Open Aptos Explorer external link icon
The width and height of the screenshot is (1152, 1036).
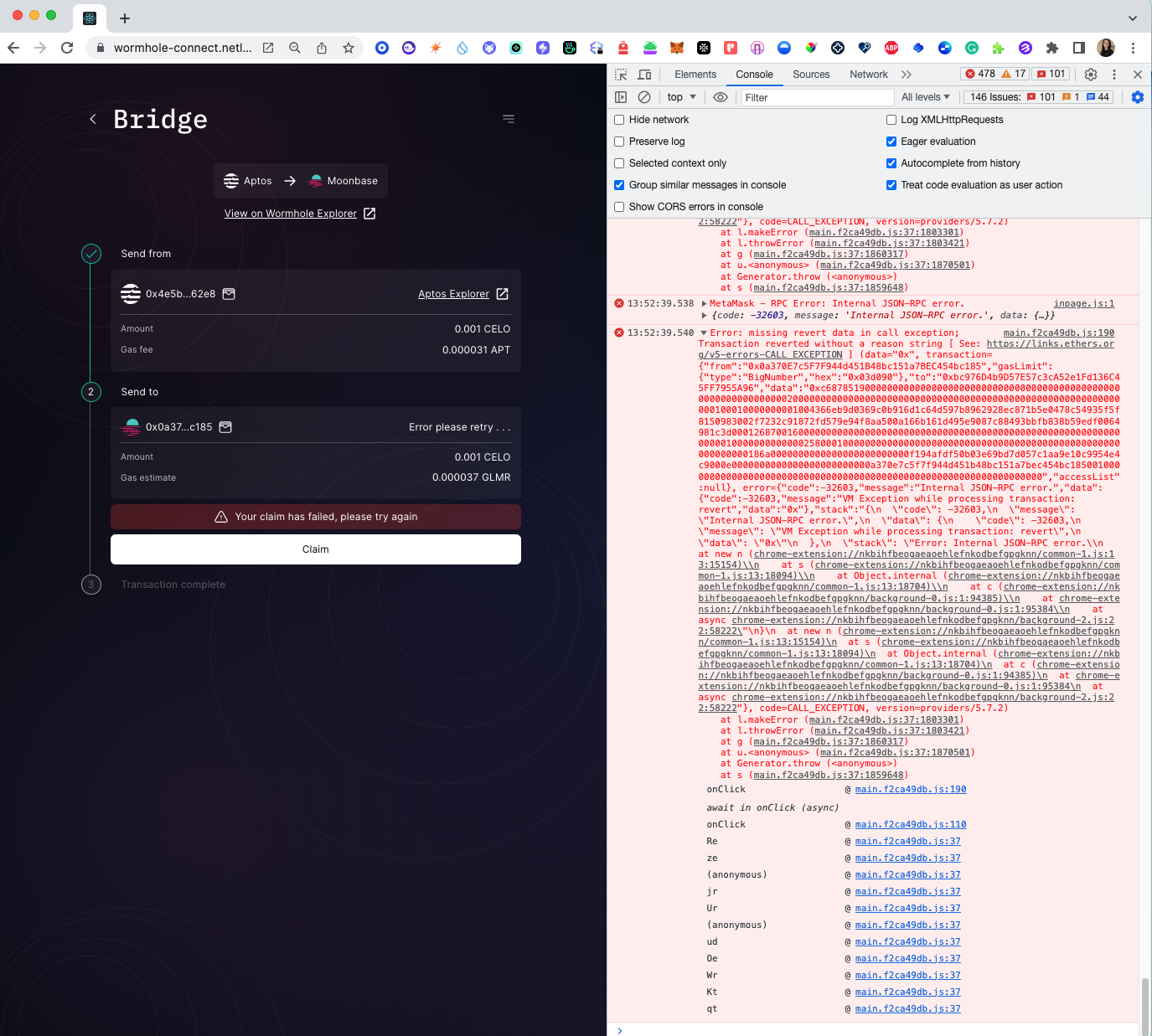(x=502, y=294)
